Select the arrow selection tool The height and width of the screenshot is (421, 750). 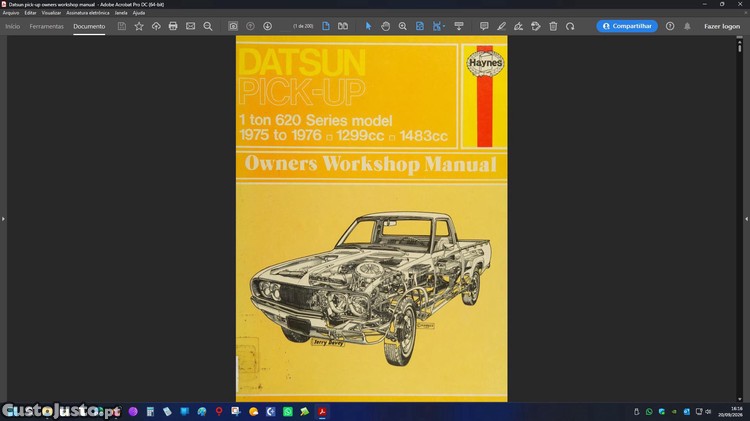pyautogui.click(x=368, y=26)
